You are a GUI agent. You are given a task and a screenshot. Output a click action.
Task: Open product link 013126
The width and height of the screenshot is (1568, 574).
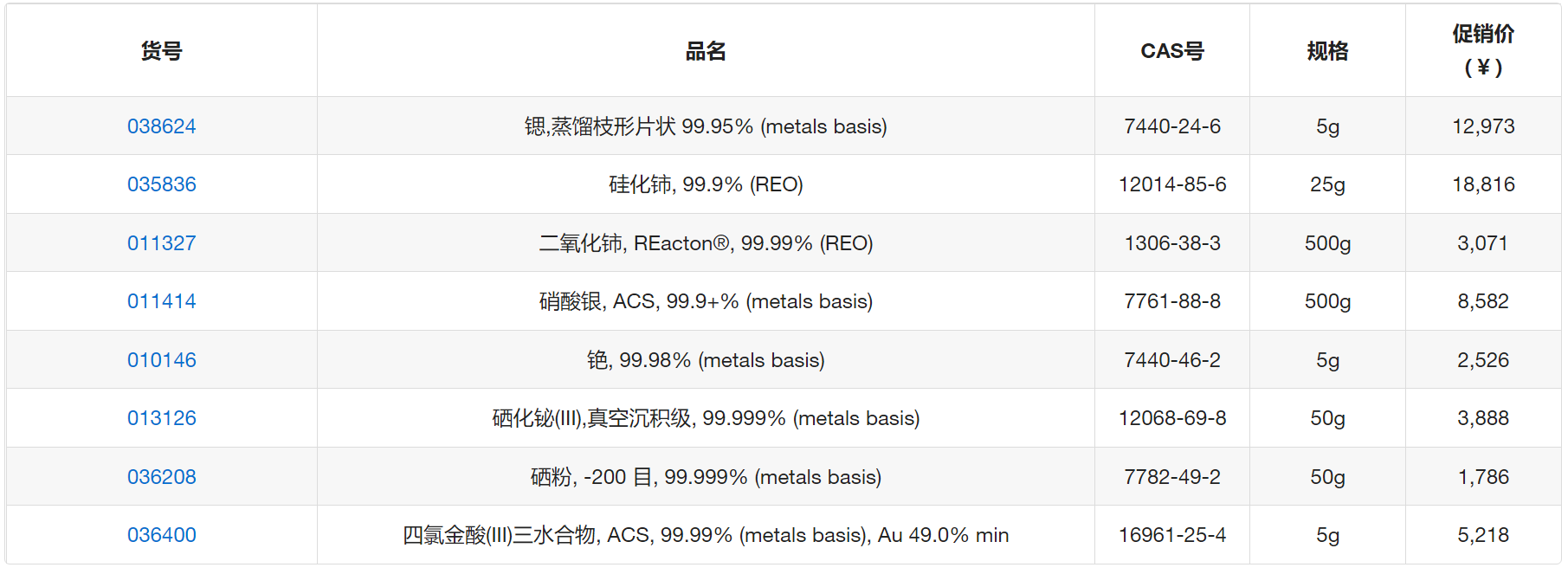(x=162, y=418)
